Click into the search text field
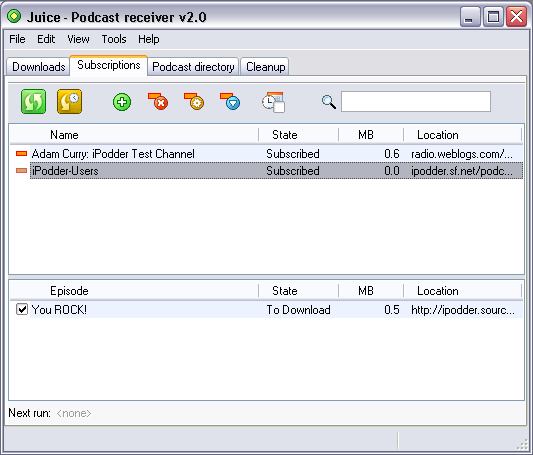This screenshot has height=455, width=533. coord(416,101)
